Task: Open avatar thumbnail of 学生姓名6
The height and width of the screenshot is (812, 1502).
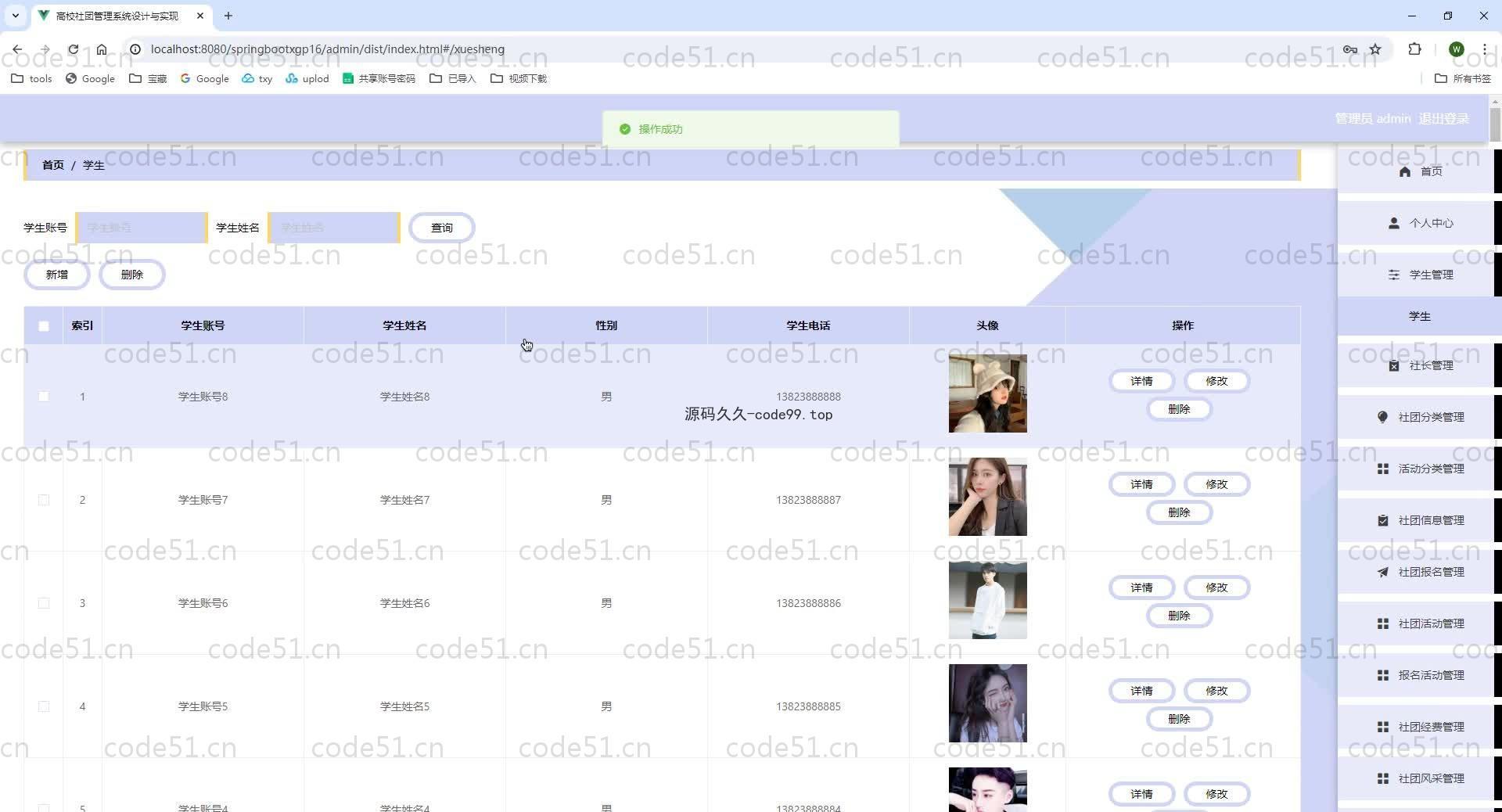Action: [988, 600]
